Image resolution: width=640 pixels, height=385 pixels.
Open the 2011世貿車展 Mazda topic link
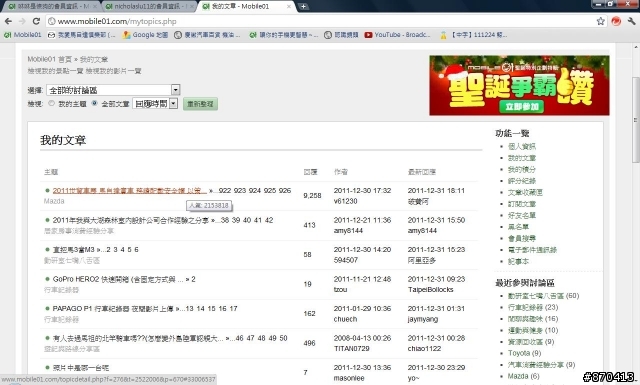click(x=130, y=191)
